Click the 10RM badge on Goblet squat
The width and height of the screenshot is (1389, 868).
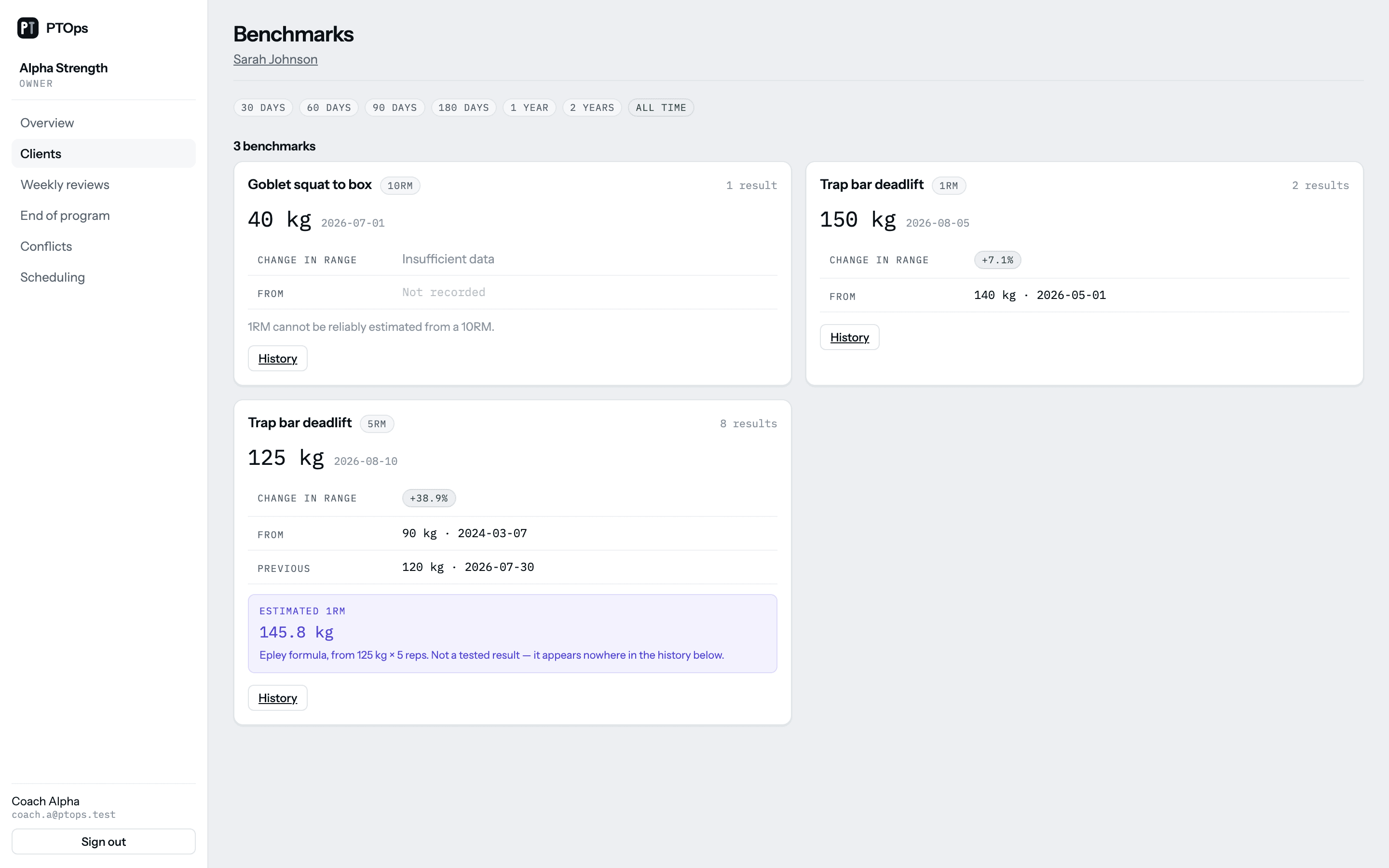point(400,186)
